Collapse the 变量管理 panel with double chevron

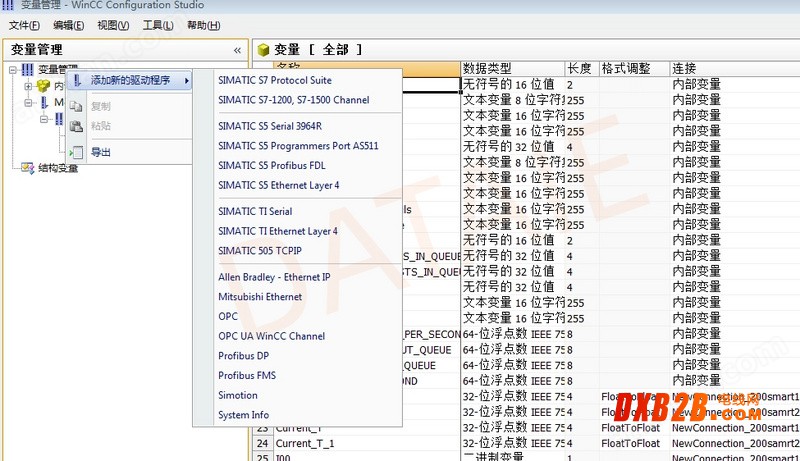(x=237, y=50)
